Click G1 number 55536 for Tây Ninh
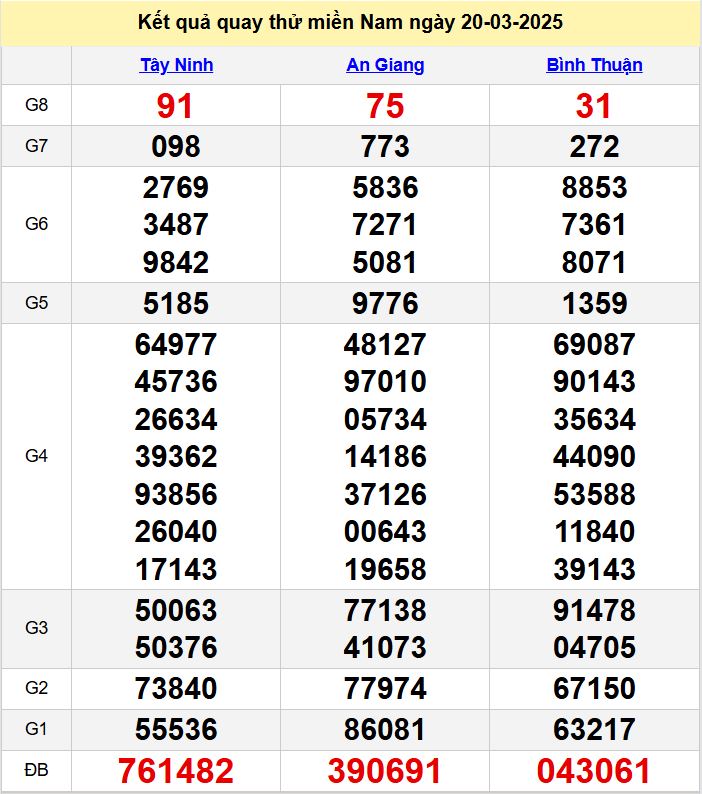 176,729
